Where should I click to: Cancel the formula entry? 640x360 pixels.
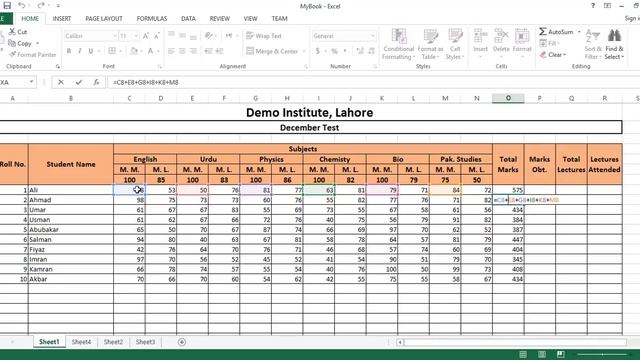(x=61, y=82)
